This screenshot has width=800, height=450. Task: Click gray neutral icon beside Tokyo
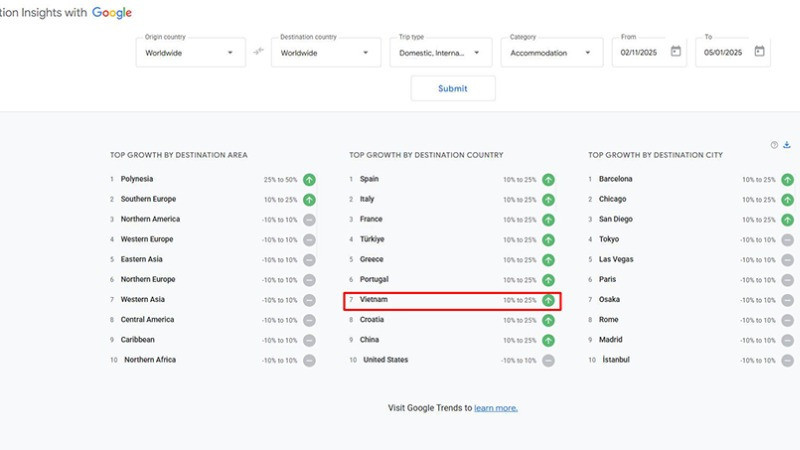point(787,240)
